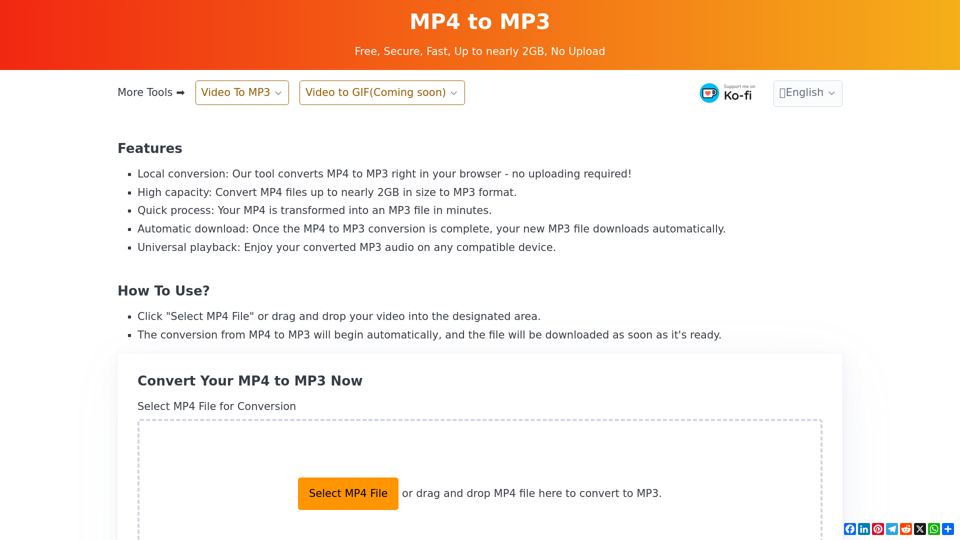Image resolution: width=960 pixels, height=540 pixels.
Task: Click the drag and drop MP4 text
Action: (x=531, y=493)
